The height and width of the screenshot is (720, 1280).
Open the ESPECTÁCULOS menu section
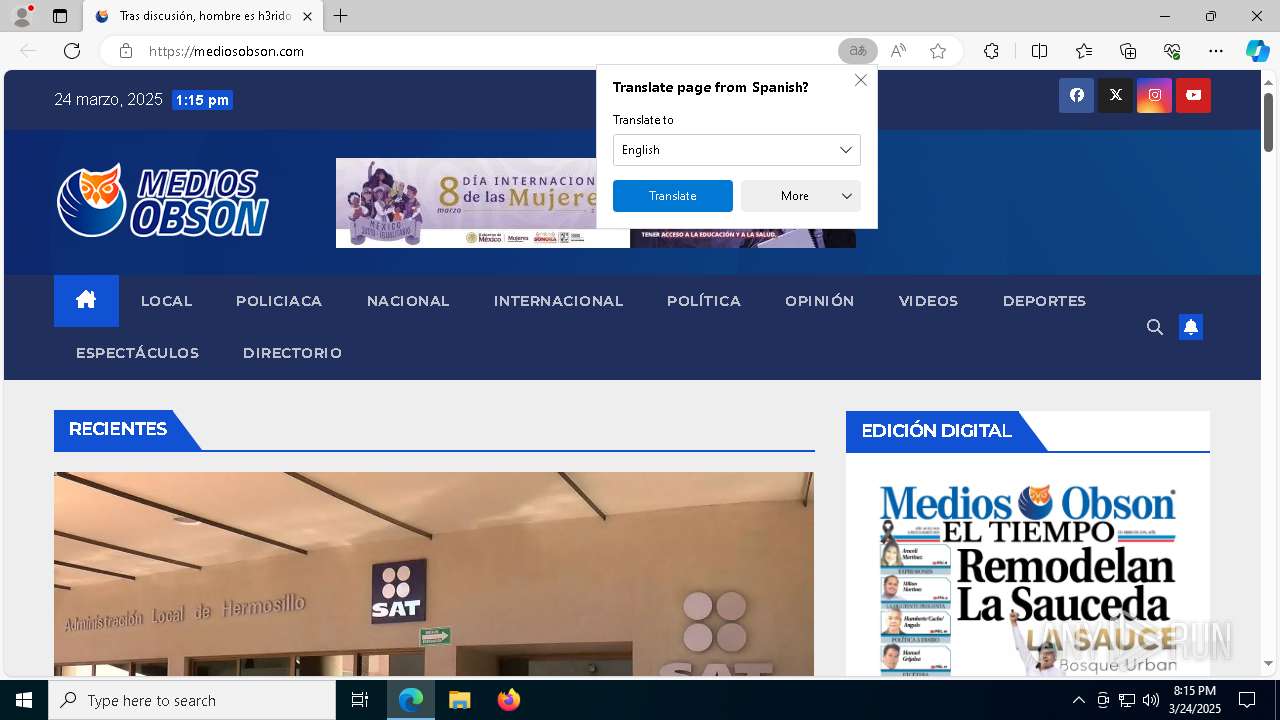click(138, 353)
